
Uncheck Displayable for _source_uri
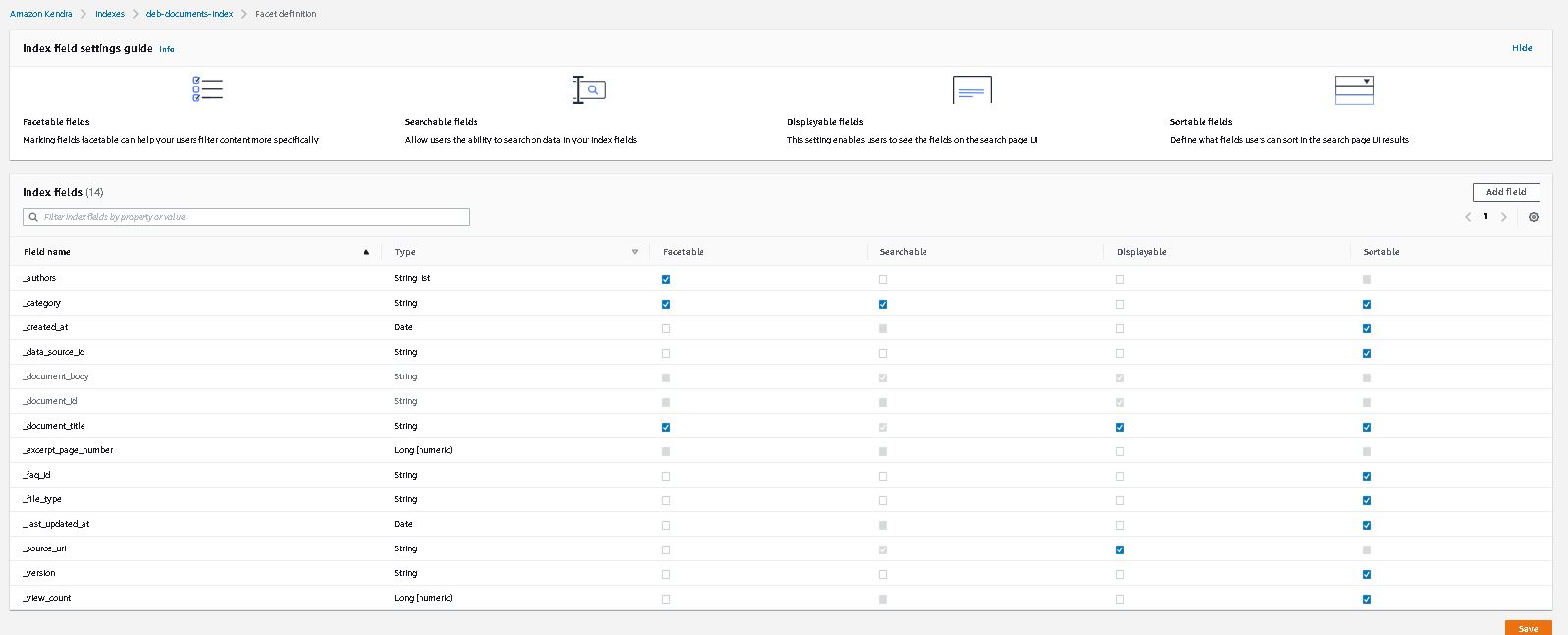point(1120,549)
